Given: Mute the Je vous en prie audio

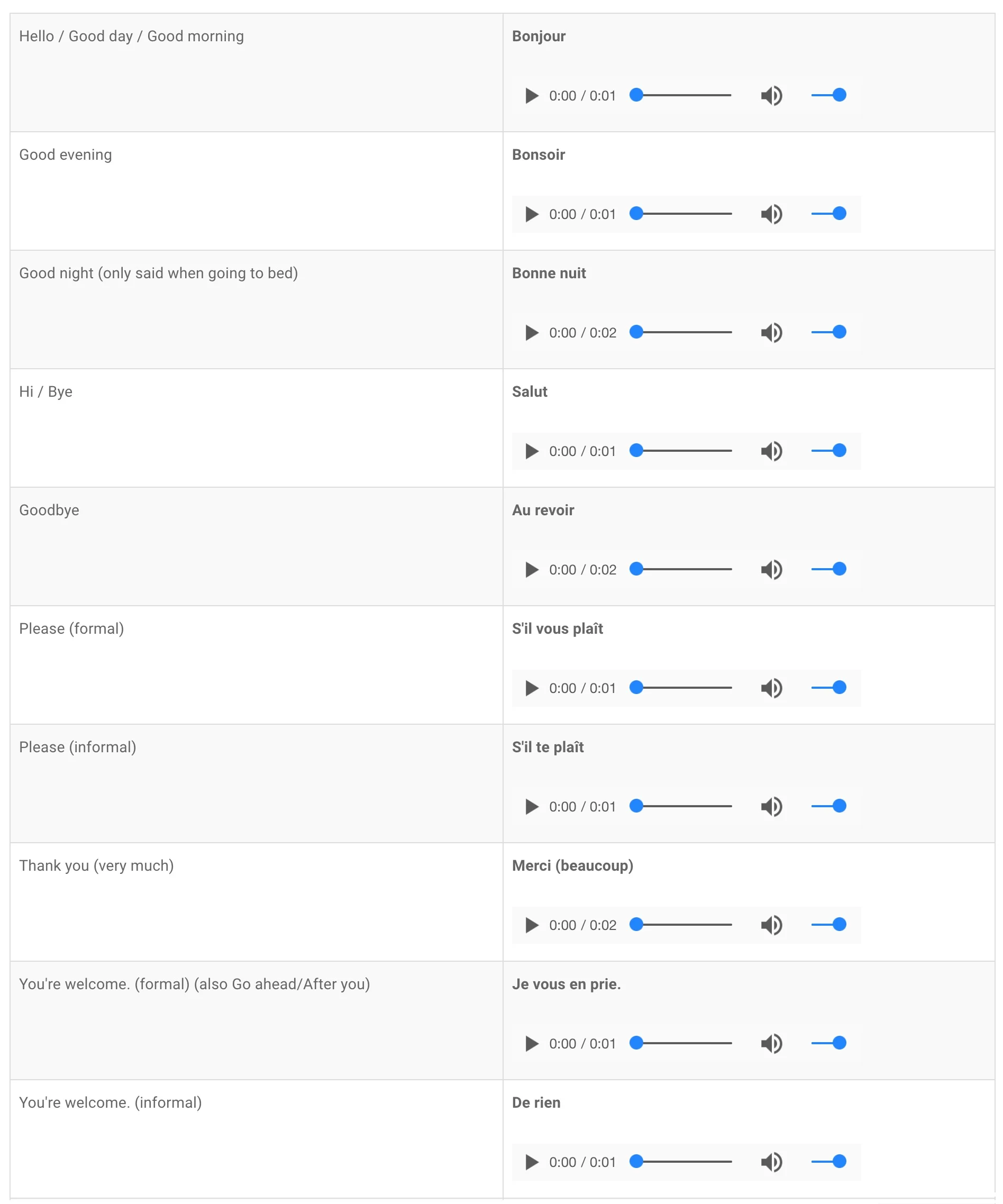Looking at the screenshot, I should [x=772, y=1044].
